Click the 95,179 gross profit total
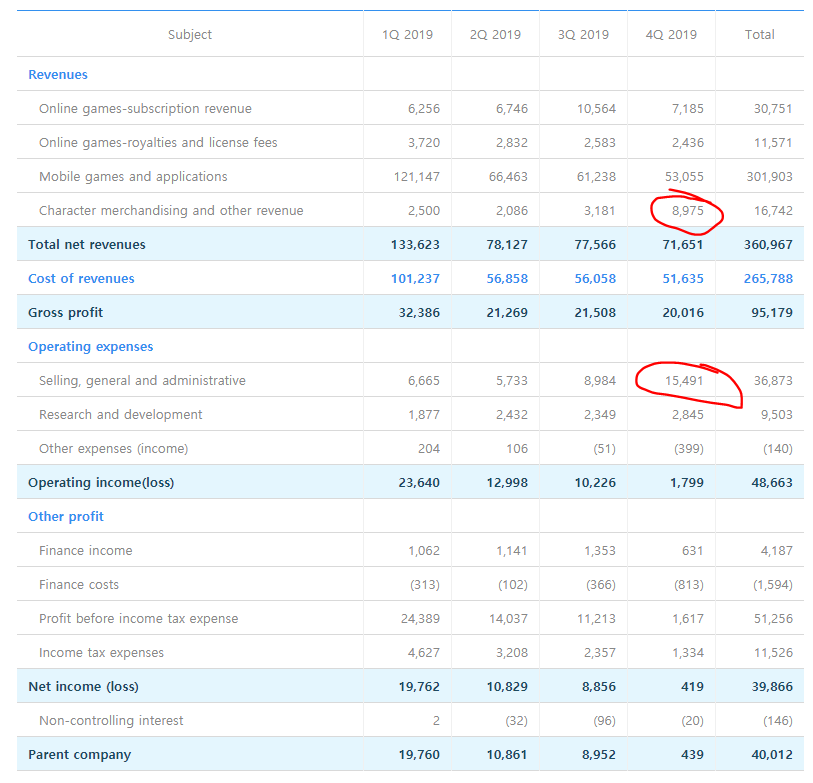 tap(772, 313)
